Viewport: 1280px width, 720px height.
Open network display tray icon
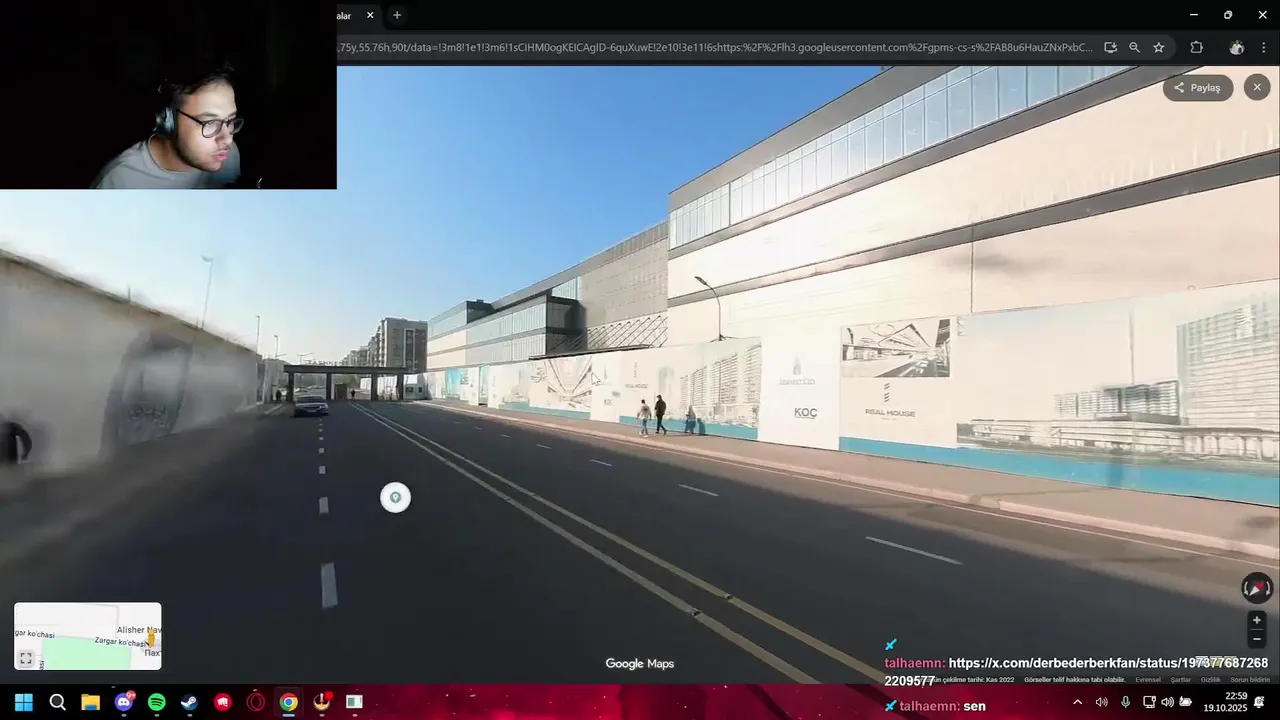tap(1149, 702)
